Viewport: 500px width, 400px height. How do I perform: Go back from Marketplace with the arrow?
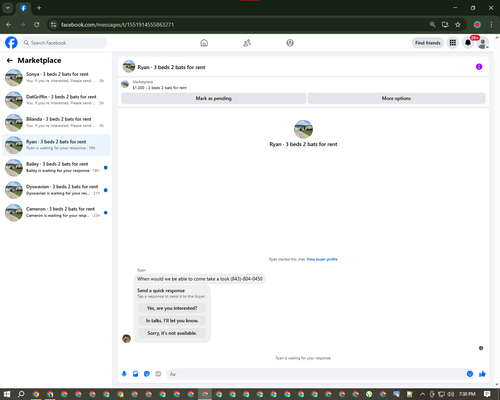10,60
